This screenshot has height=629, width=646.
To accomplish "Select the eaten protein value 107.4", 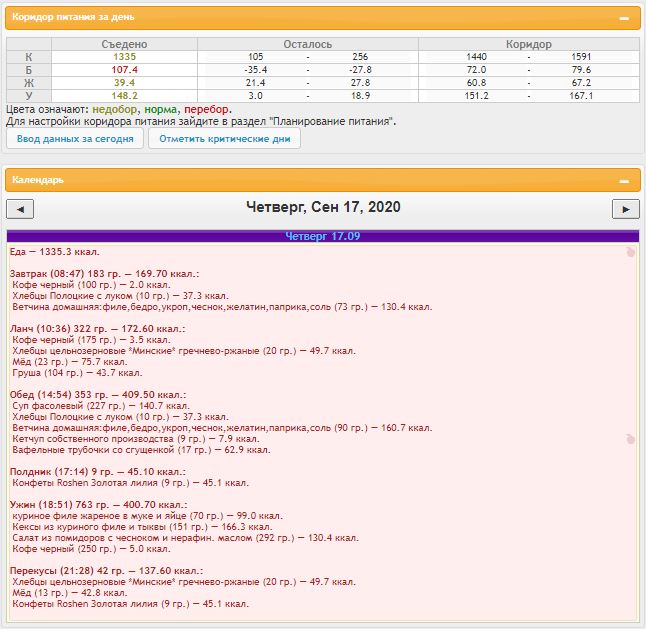I will point(124,70).
